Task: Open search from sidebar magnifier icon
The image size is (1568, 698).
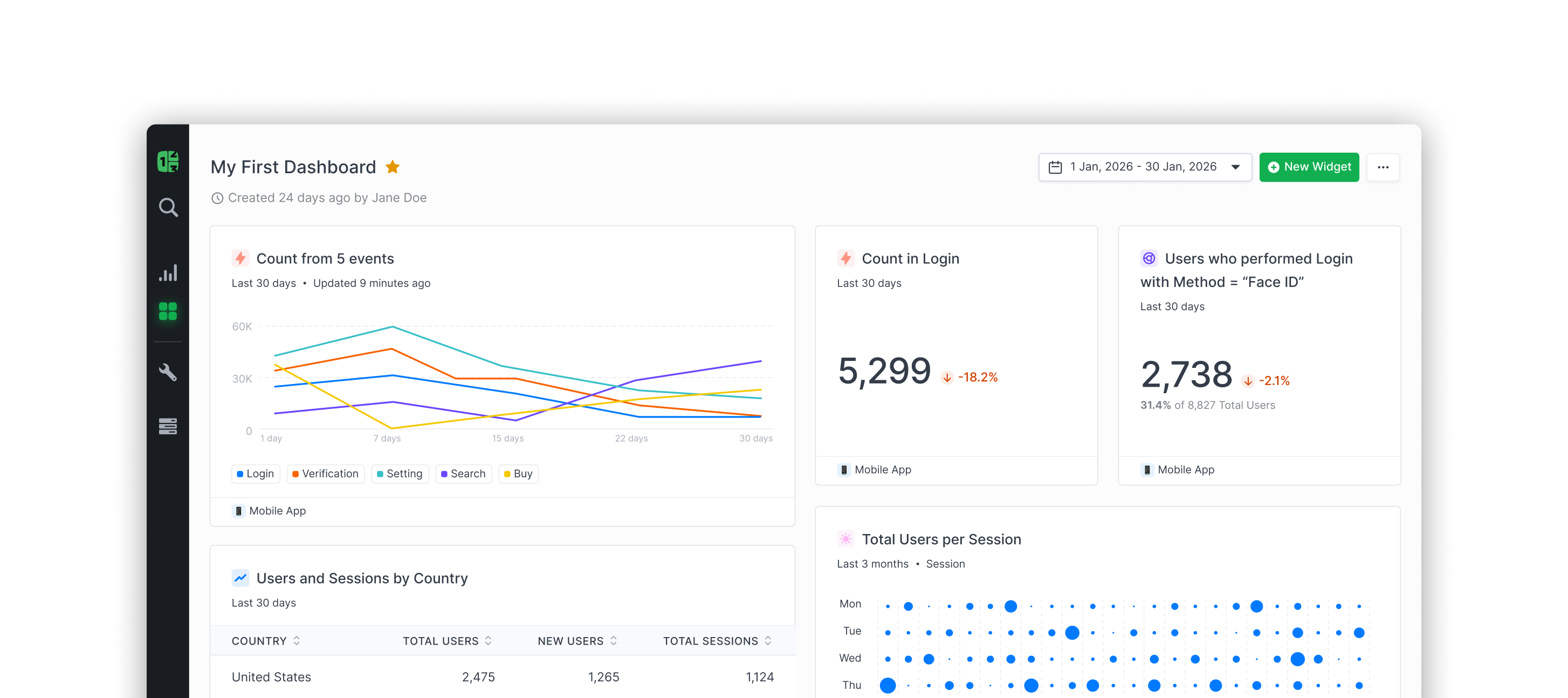Action: (x=168, y=208)
